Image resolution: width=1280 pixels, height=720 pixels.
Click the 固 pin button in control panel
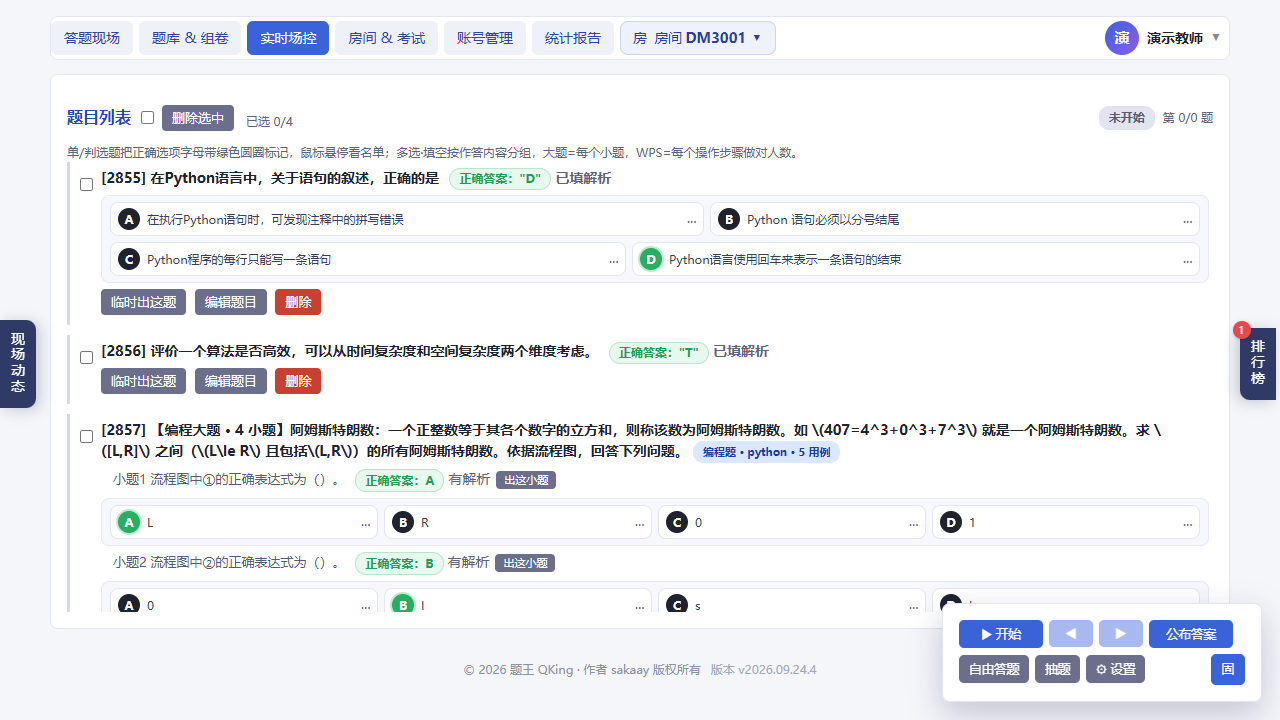[x=1228, y=669]
